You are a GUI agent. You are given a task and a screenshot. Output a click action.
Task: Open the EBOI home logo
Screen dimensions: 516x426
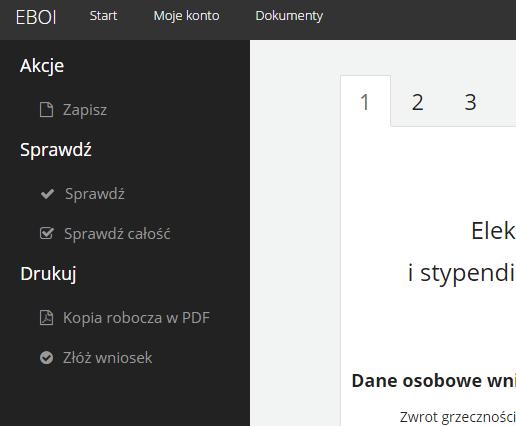[36, 17]
